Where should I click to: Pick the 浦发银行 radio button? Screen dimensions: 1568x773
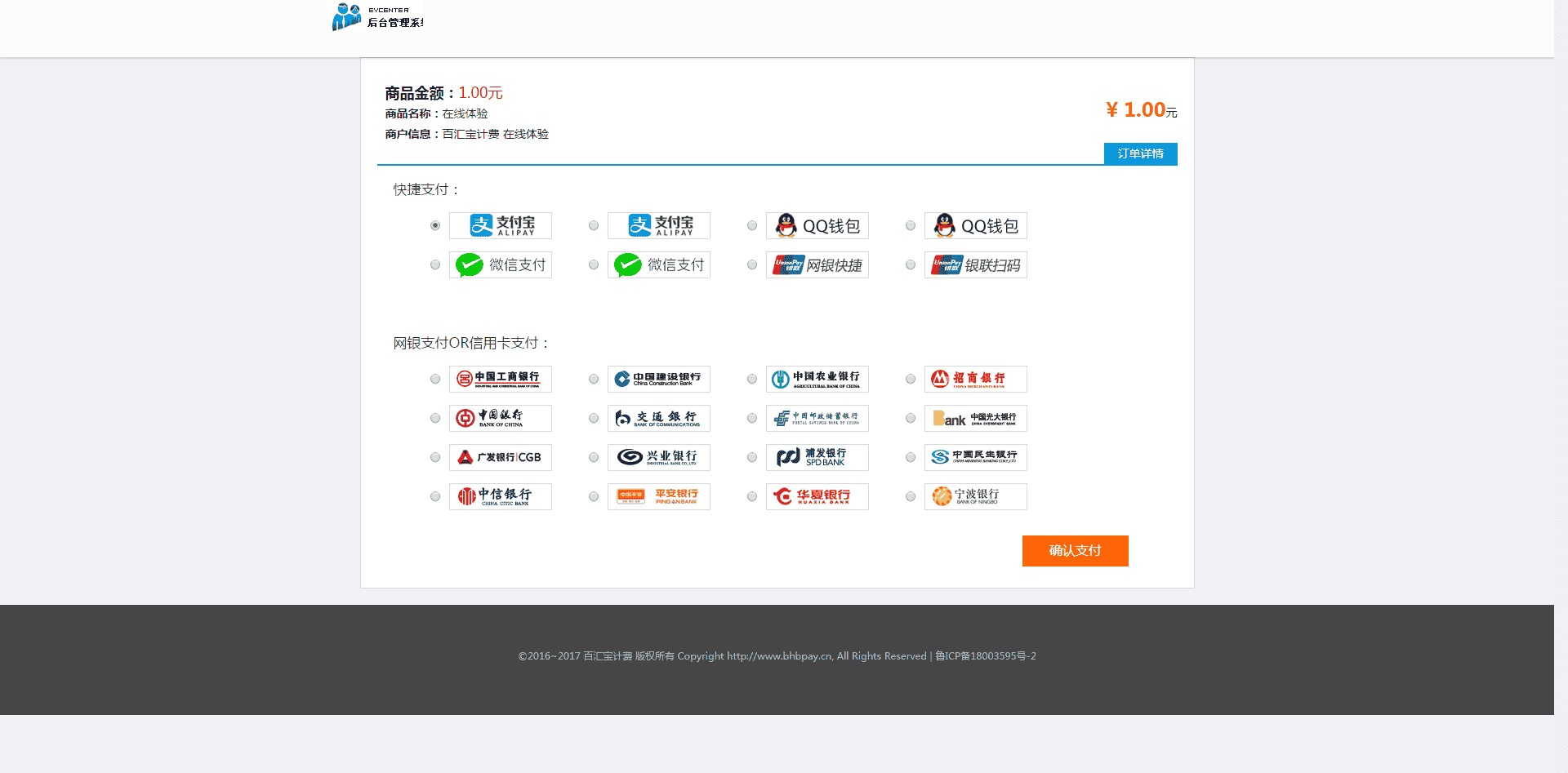click(752, 457)
